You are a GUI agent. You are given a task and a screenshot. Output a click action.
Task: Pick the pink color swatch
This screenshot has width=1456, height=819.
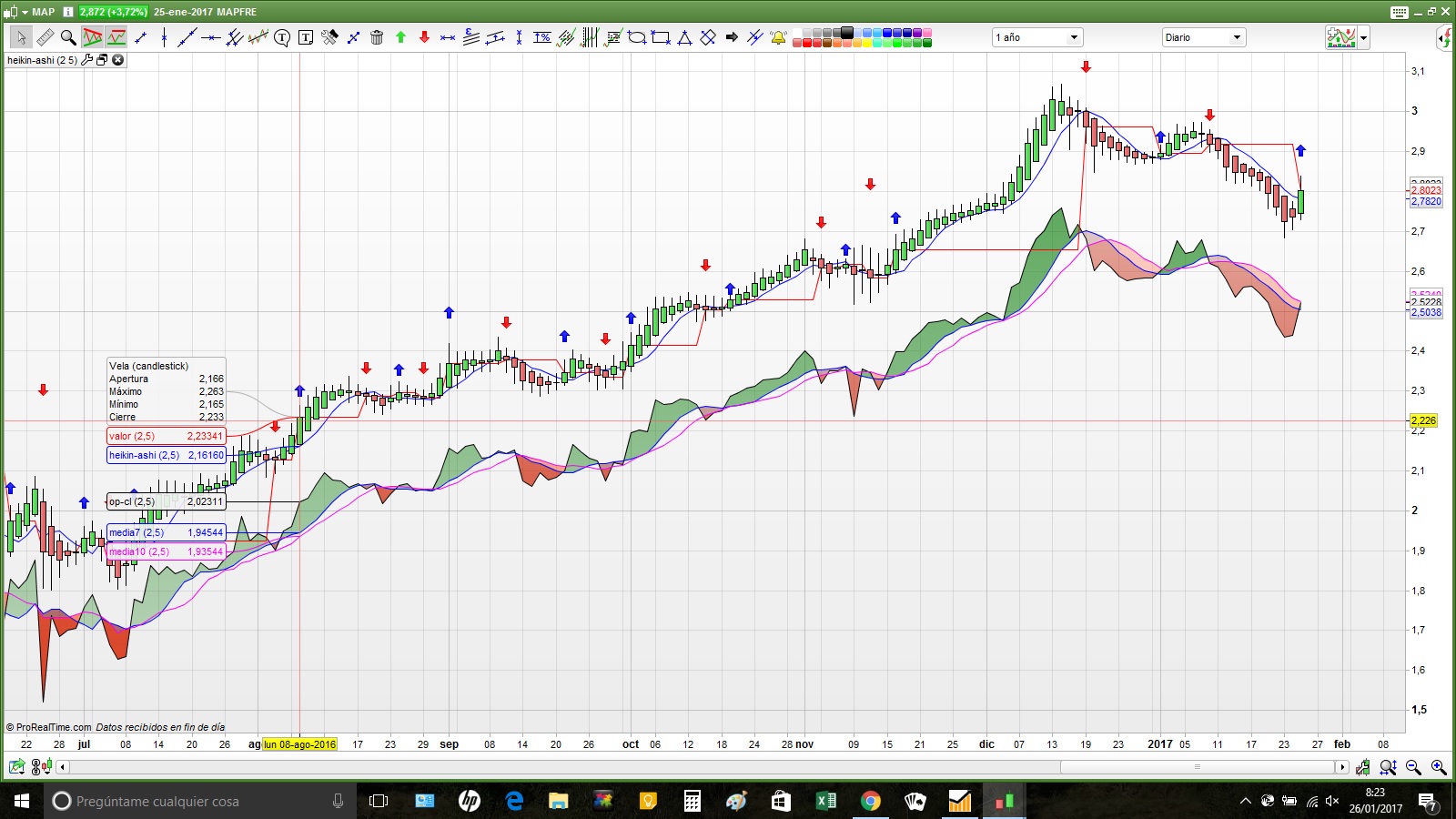(x=926, y=33)
